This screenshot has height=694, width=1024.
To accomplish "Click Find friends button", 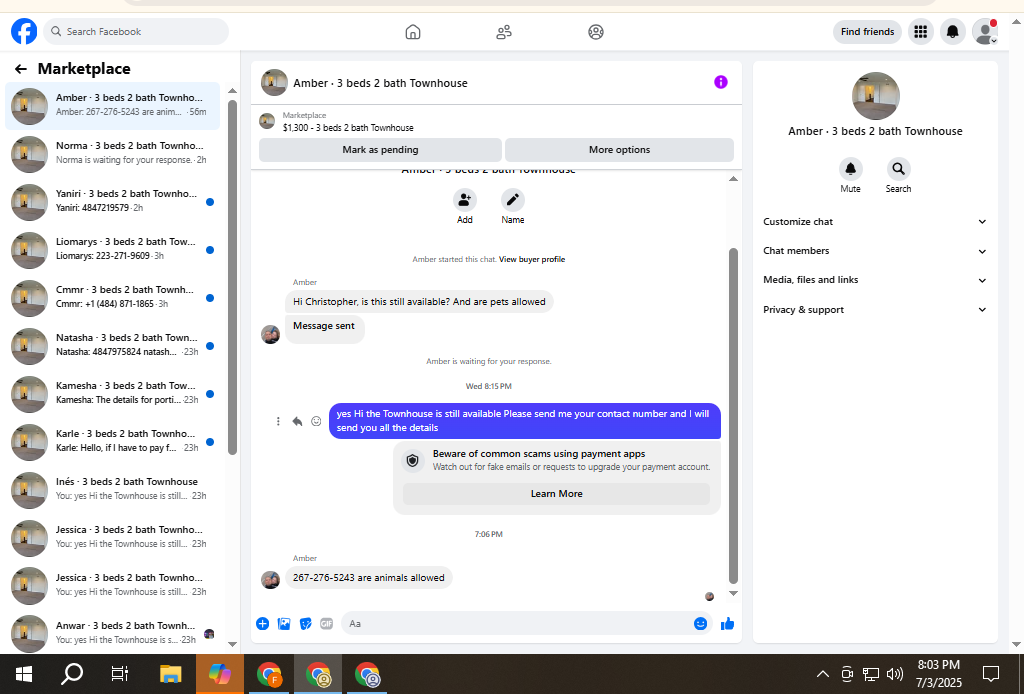I will [867, 31].
